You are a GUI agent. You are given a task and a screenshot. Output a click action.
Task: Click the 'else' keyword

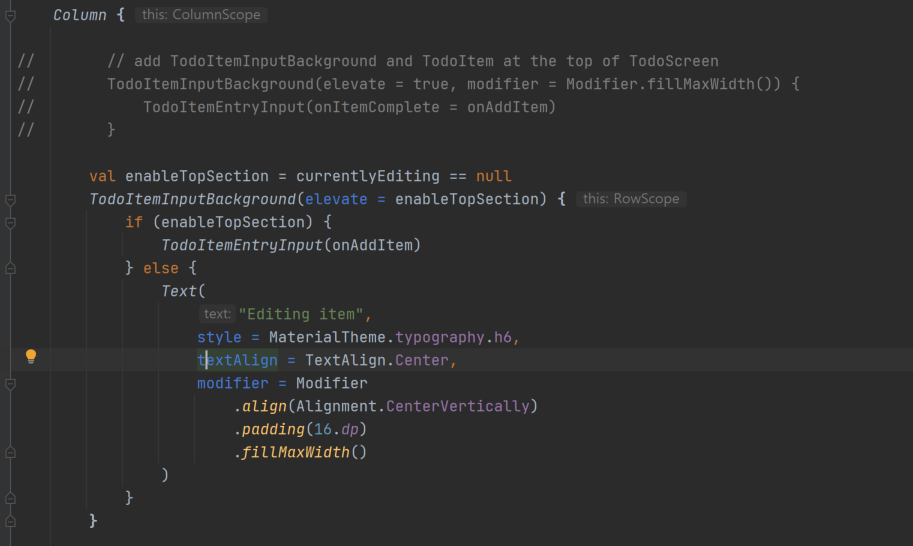click(x=161, y=268)
